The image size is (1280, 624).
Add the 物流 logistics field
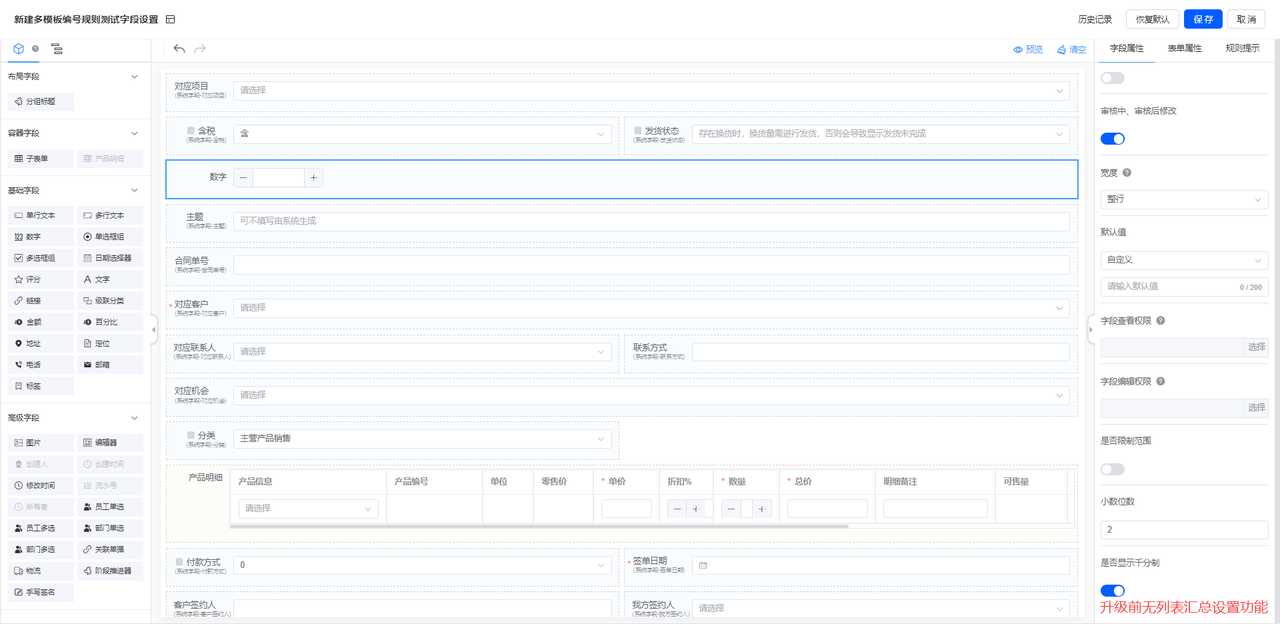[x=40, y=571]
